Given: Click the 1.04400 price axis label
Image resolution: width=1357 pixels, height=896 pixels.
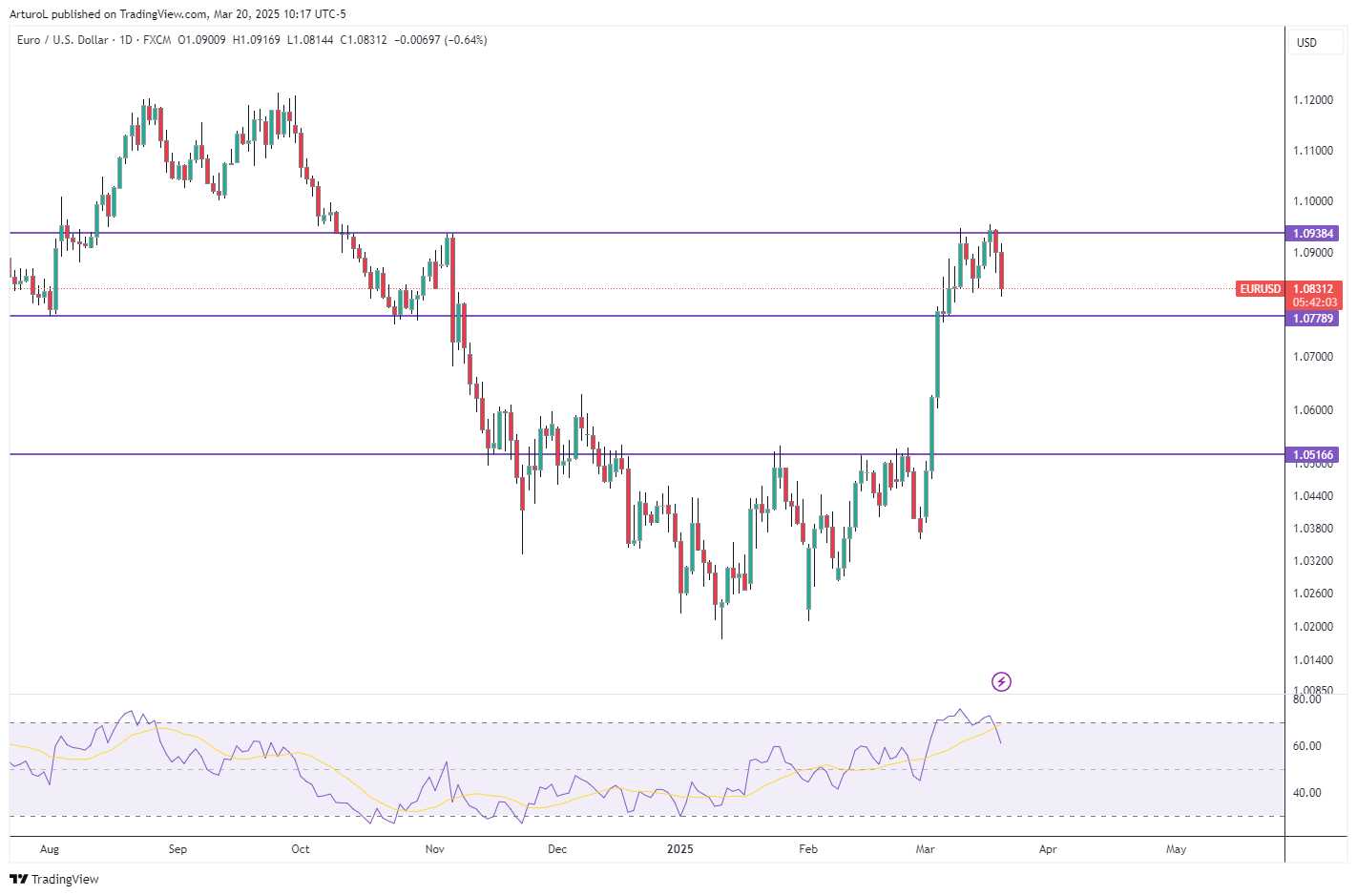Looking at the screenshot, I should (1313, 496).
